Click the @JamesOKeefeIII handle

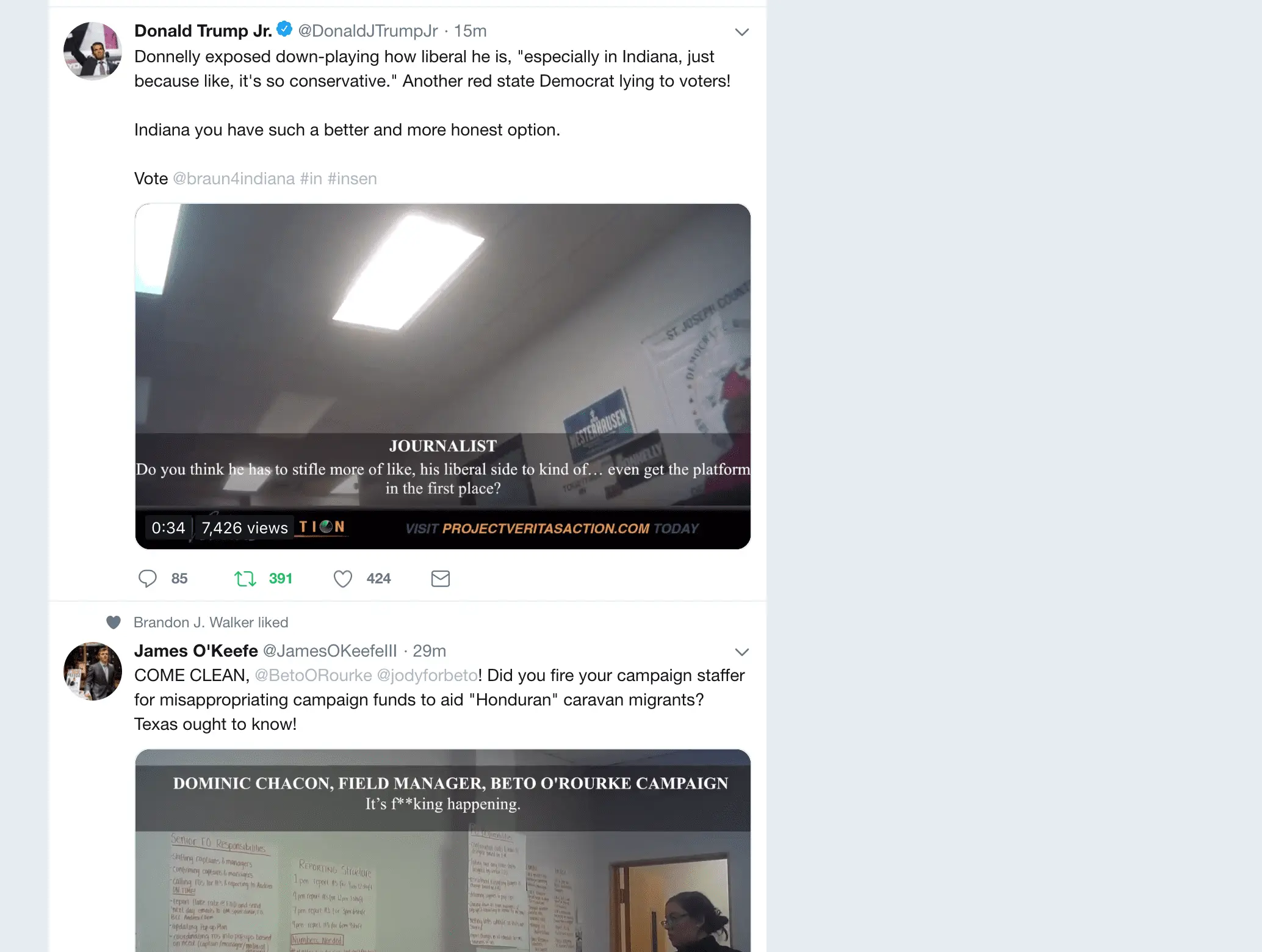tap(330, 651)
